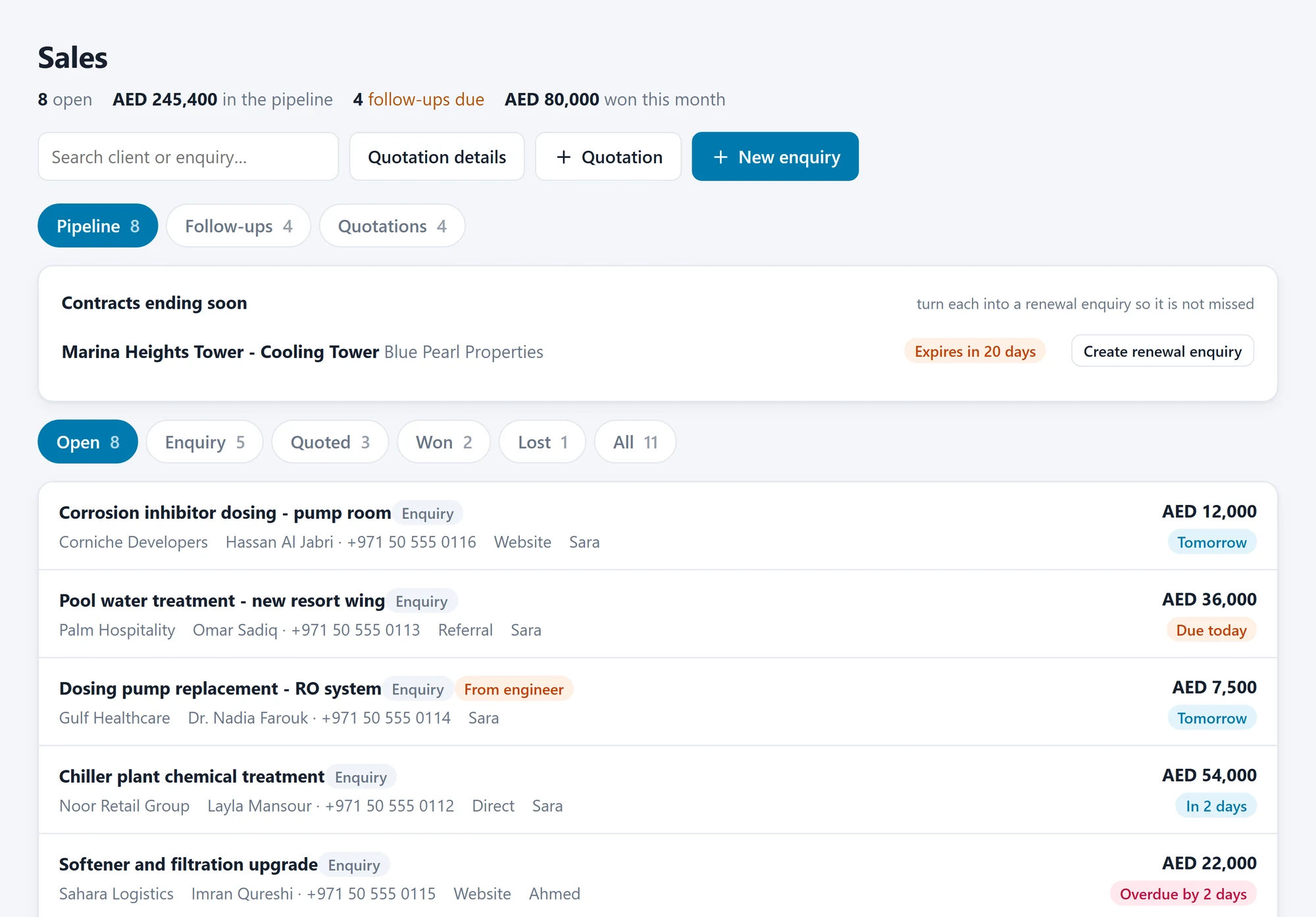The image size is (1316, 917).
Task: Focus the Search client or enquiry field
Action: (x=188, y=157)
